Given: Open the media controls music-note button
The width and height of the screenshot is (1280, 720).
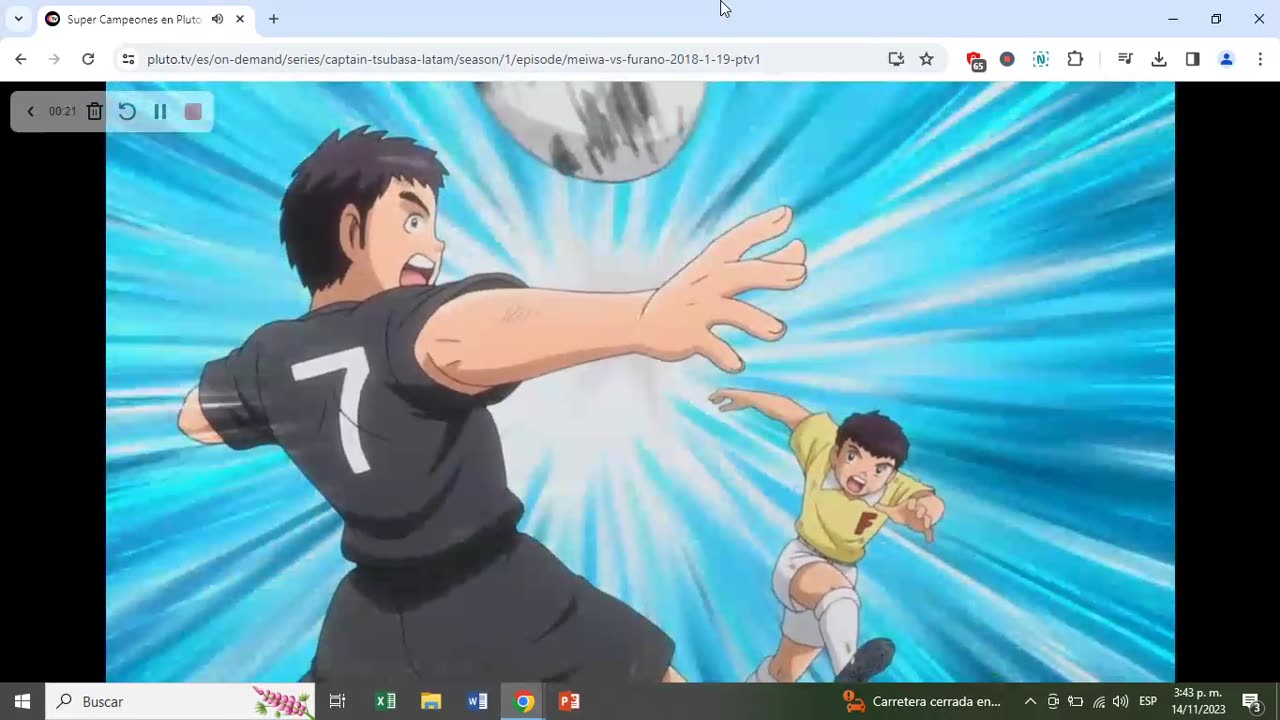Looking at the screenshot, I should click(1125, 59).
